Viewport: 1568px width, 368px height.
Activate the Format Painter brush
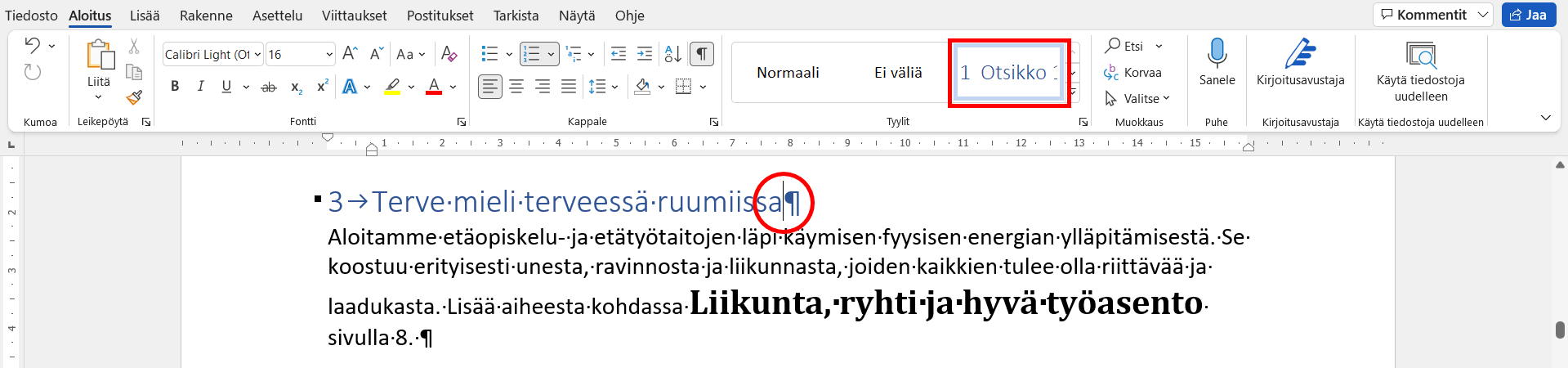click(134, 97)
